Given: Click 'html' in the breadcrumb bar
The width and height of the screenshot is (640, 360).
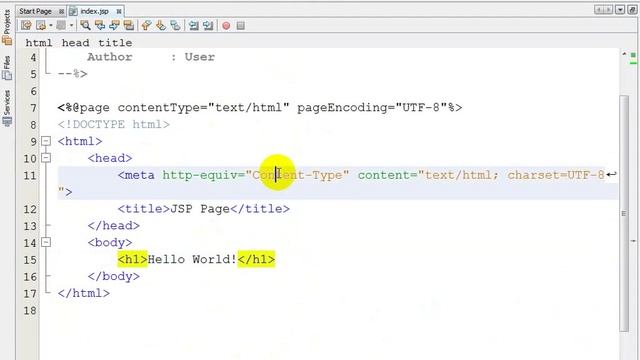Looking at the screenshot, I should click(x=39, y=43).
